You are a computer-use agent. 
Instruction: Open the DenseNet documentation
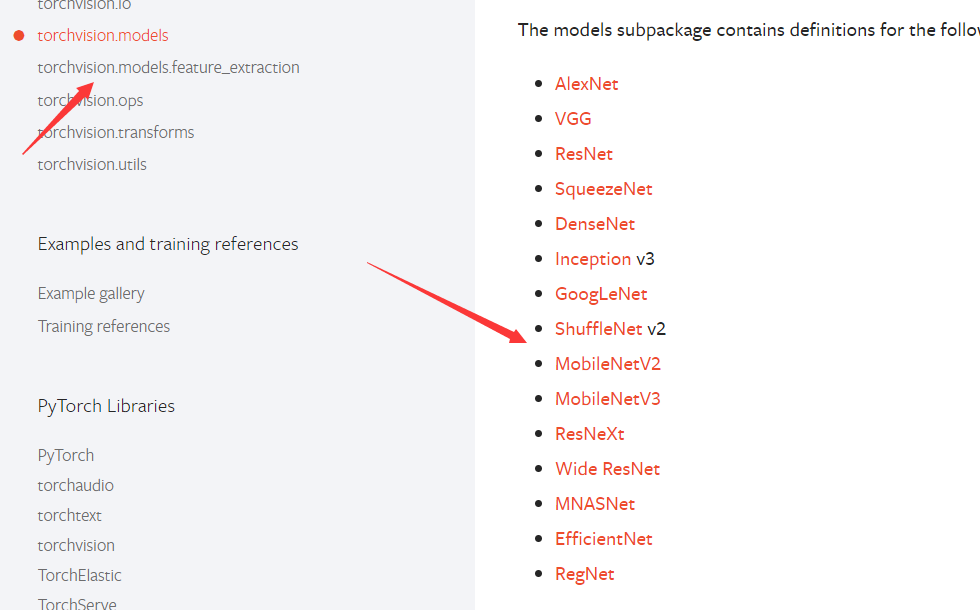(x=594, y=223)
